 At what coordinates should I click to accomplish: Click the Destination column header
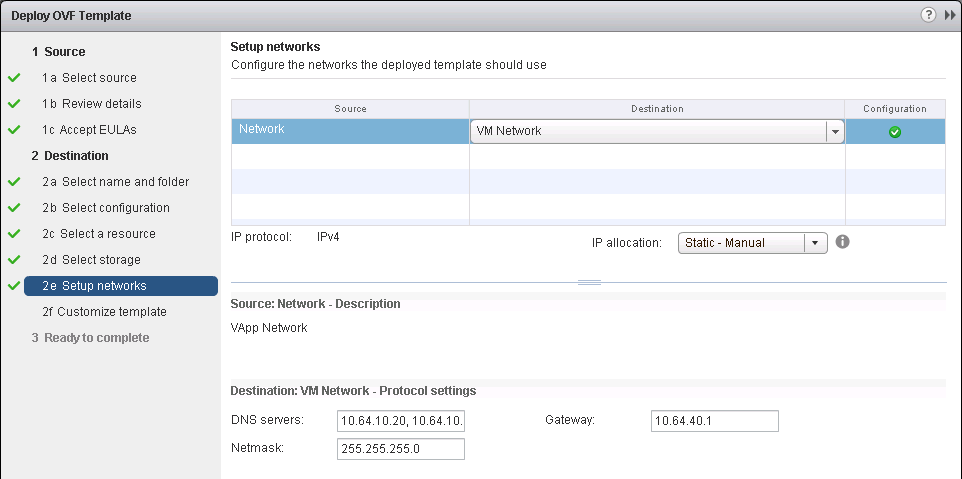[x=657, y=108]
